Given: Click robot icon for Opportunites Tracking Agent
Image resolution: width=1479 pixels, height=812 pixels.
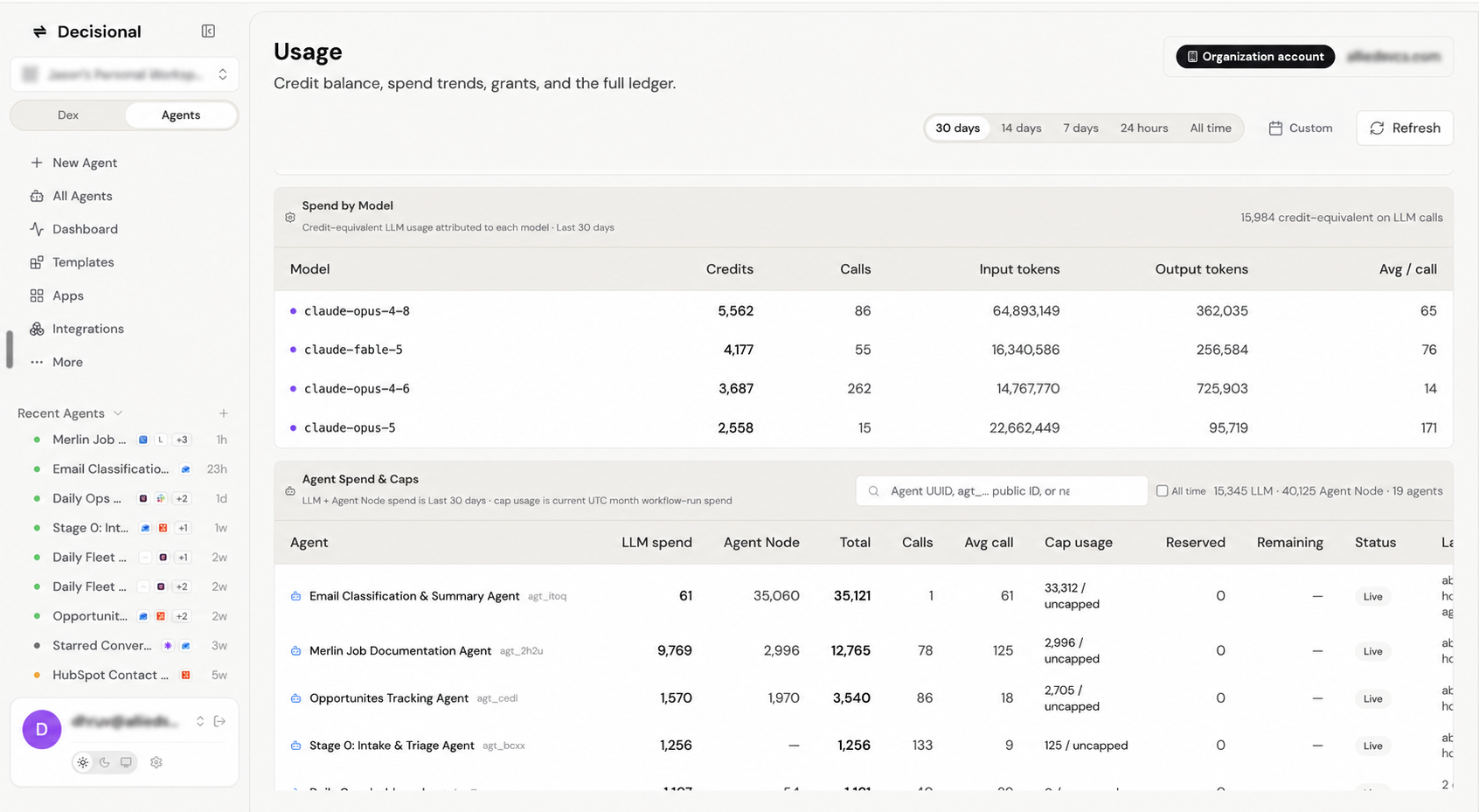Looking at the screenshot, I should click(295, 698).
